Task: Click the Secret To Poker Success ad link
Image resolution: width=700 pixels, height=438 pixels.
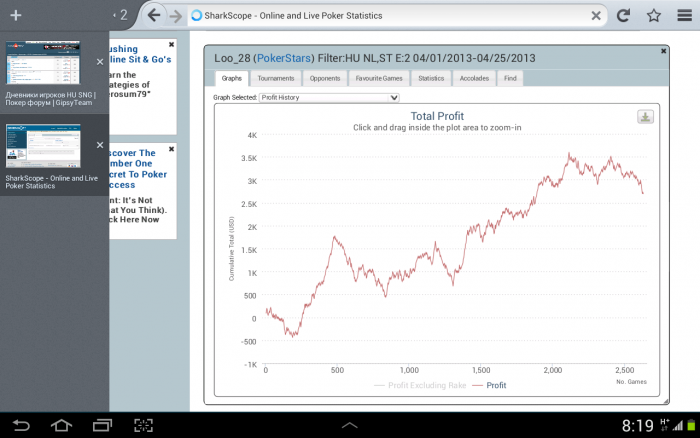Action: (x=138, y=169)
